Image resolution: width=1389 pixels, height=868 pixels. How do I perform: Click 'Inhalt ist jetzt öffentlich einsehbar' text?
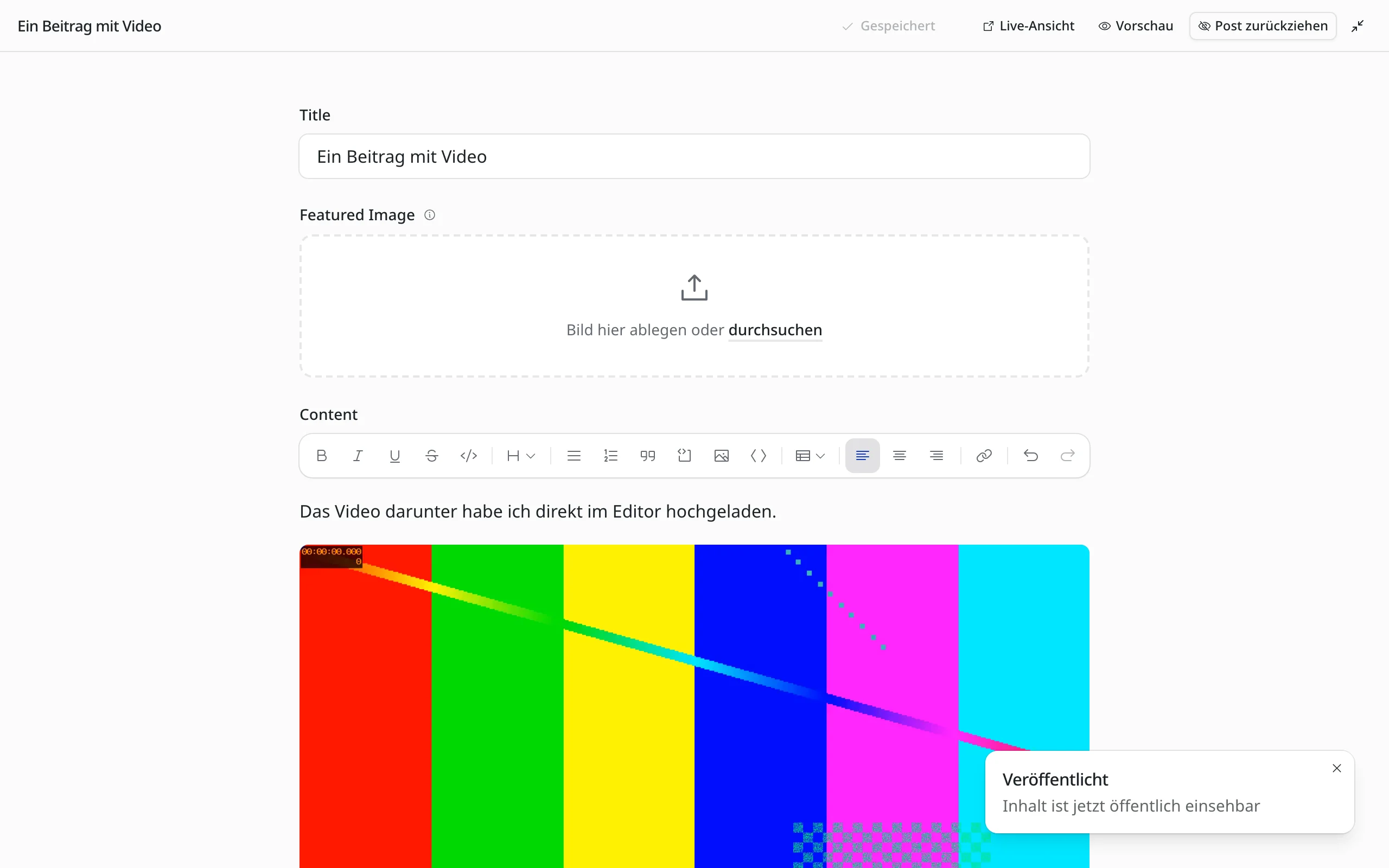1131,806
